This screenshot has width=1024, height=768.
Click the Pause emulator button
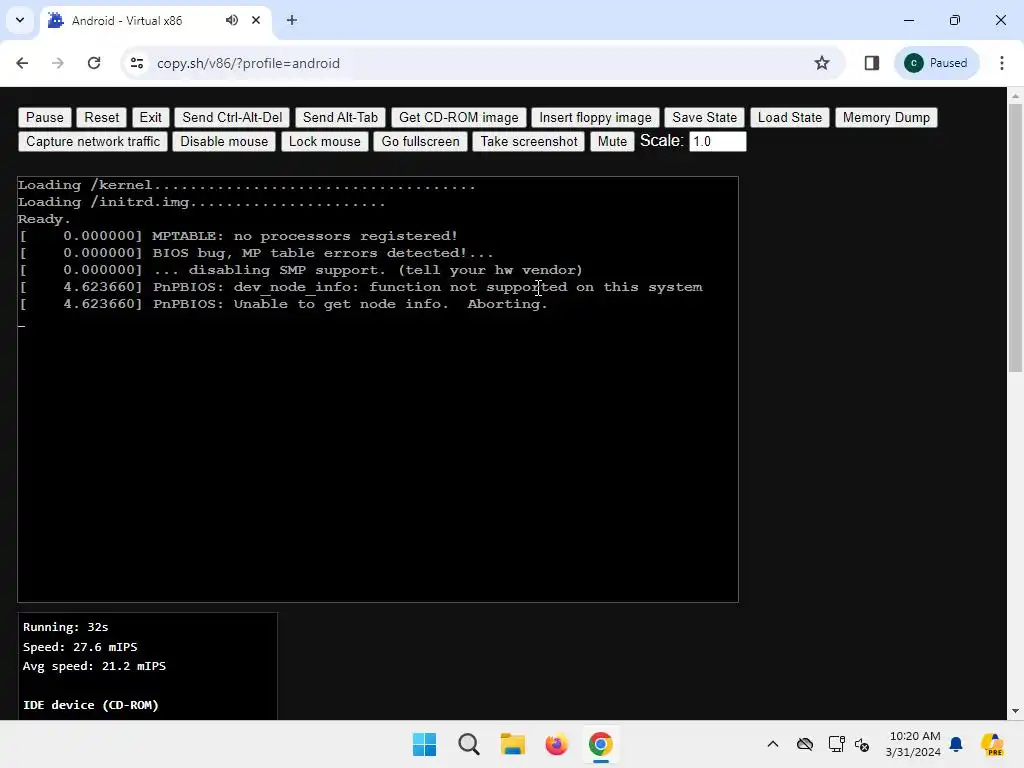coord(44,118)
